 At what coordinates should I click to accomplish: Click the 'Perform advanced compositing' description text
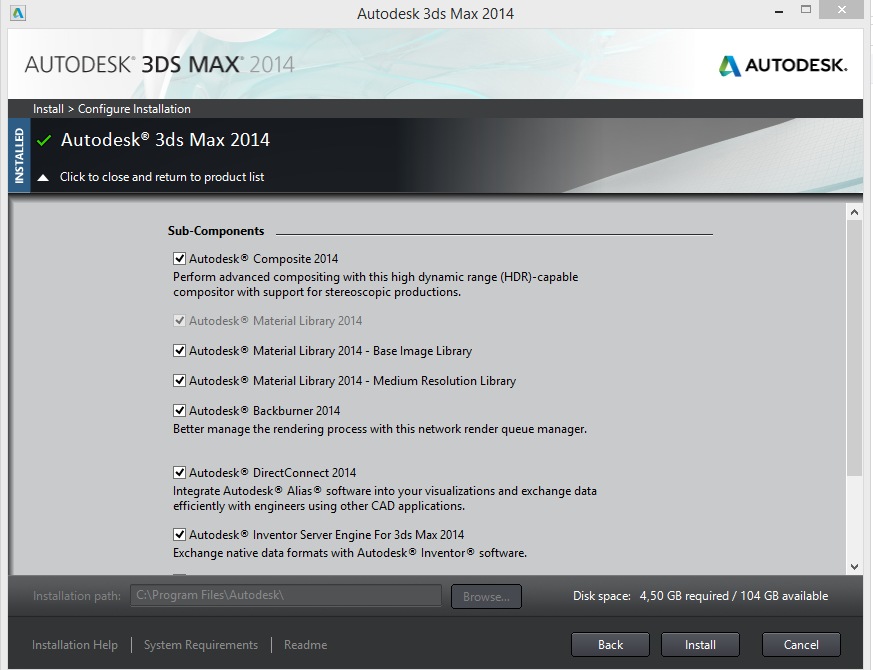coord(376,285)
